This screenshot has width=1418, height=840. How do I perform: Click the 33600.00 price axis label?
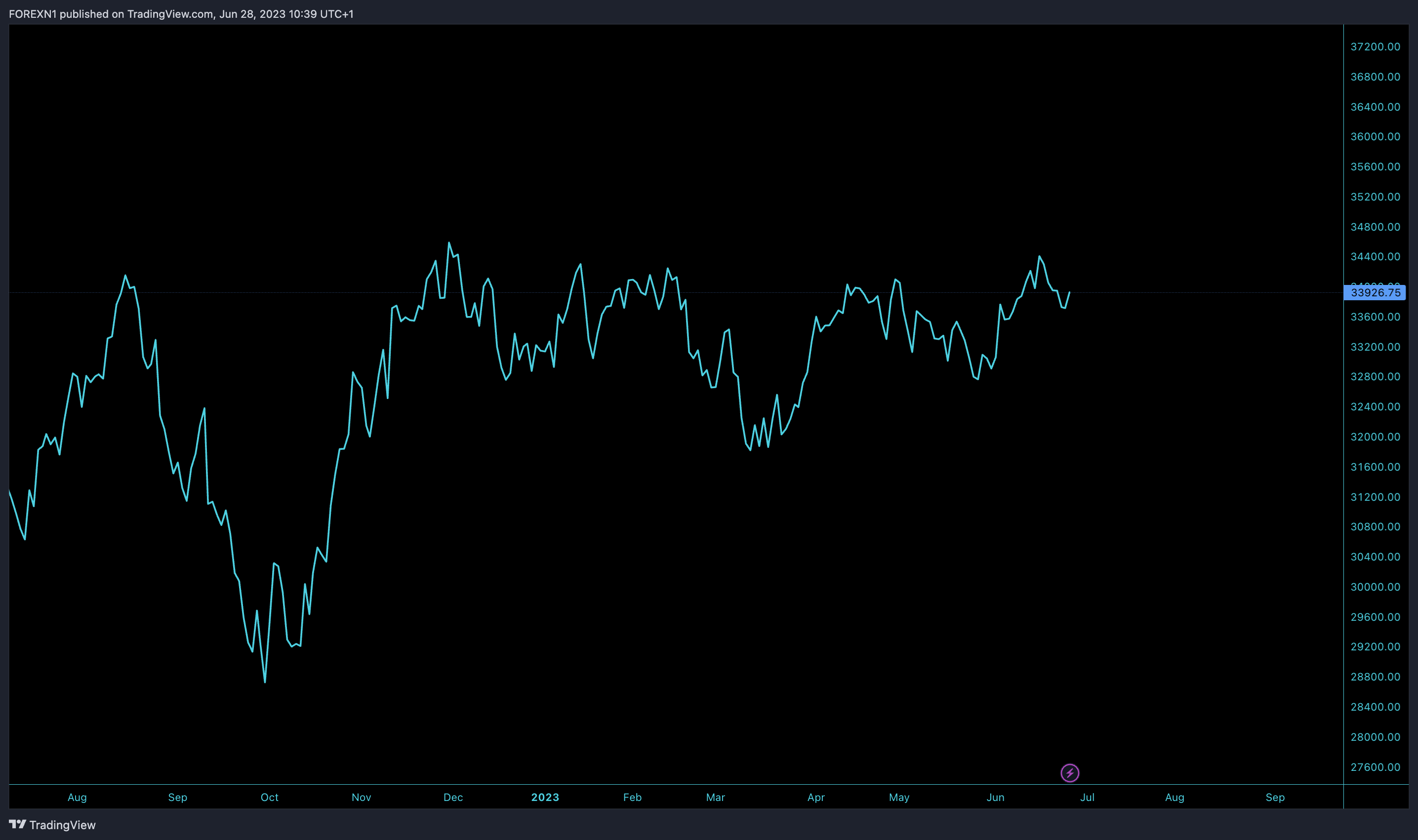1375,317
